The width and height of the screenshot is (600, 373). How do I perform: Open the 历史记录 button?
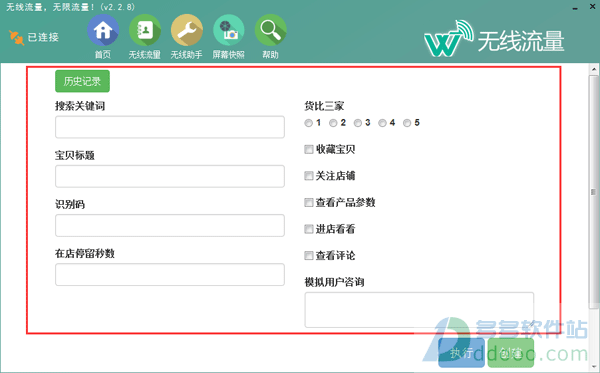tap(82, 81)
